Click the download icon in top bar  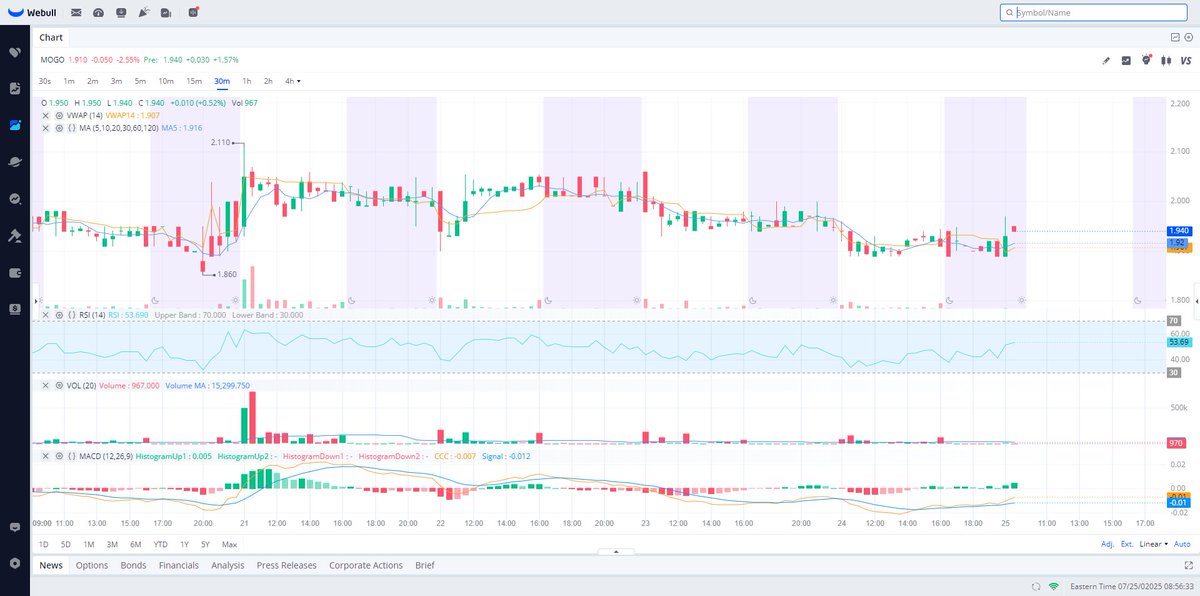pyautogui.click(x=121, y=12)
